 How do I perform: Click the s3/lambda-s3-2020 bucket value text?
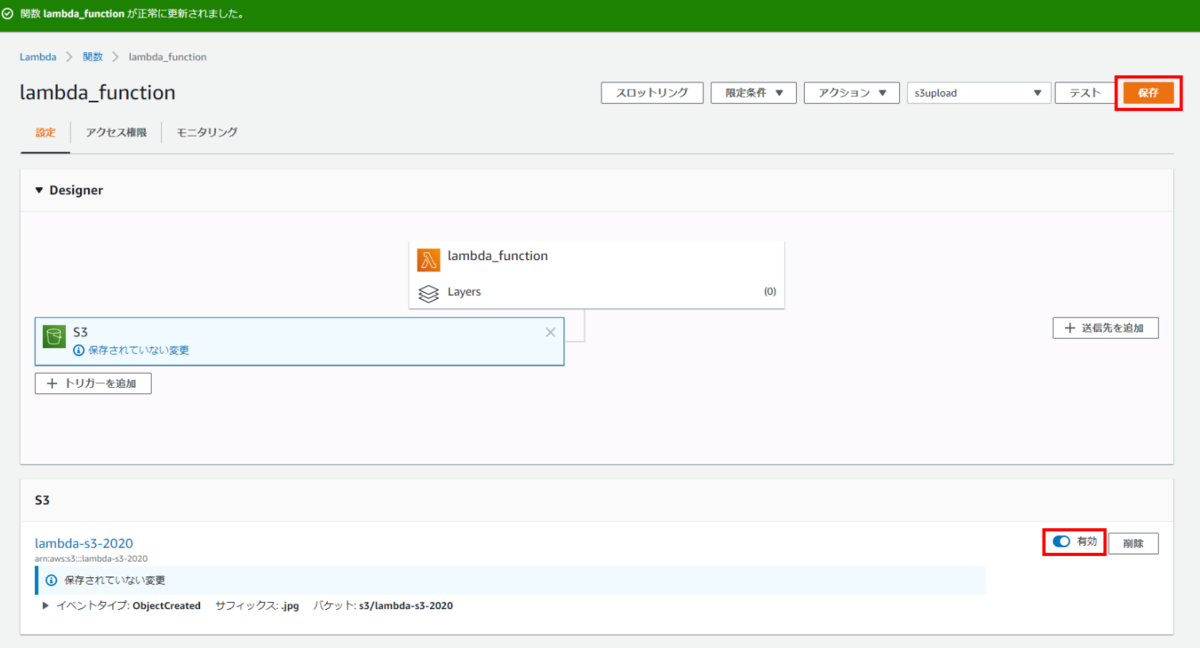pyautogui.click(x=406, y=606)
